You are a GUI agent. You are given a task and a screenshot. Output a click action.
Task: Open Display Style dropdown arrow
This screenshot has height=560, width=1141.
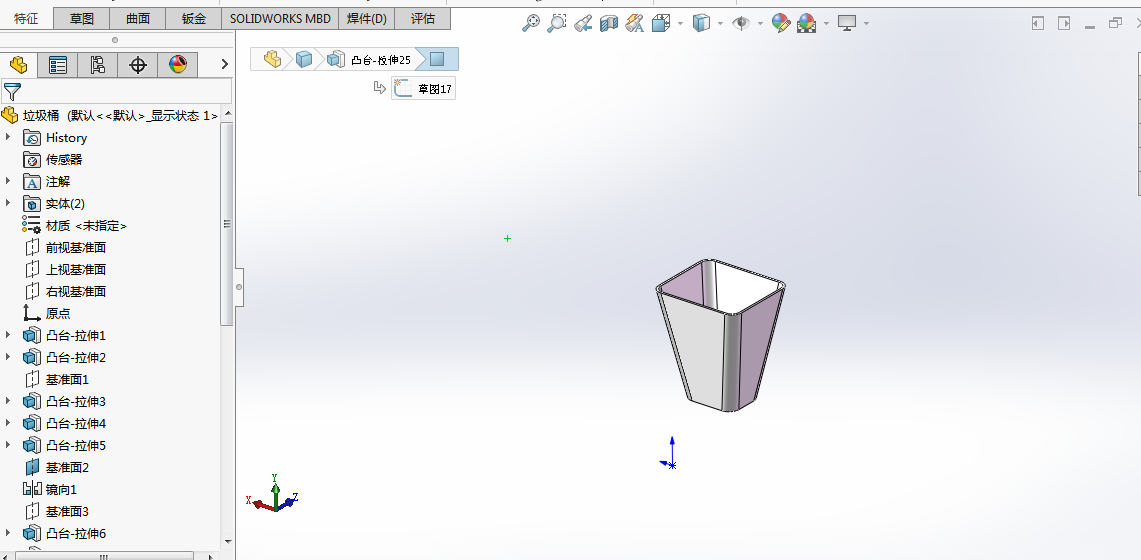720,23
